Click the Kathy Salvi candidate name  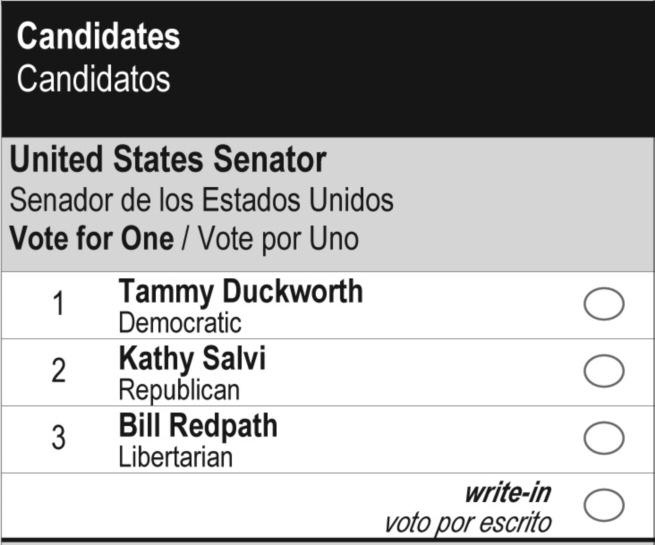(x=192, y=359)
